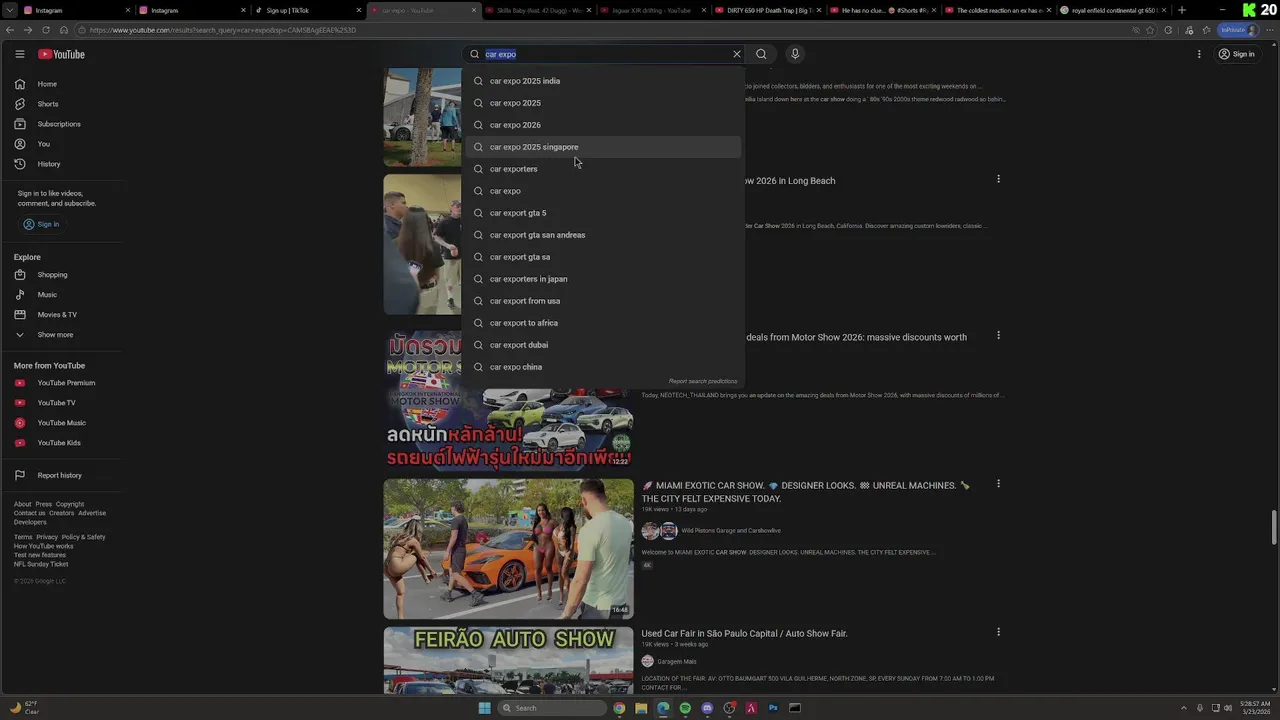Select suggestion 'car export gta san andreas'
1280x720 pixels.
pyautogui.click(x=603, y=235)
